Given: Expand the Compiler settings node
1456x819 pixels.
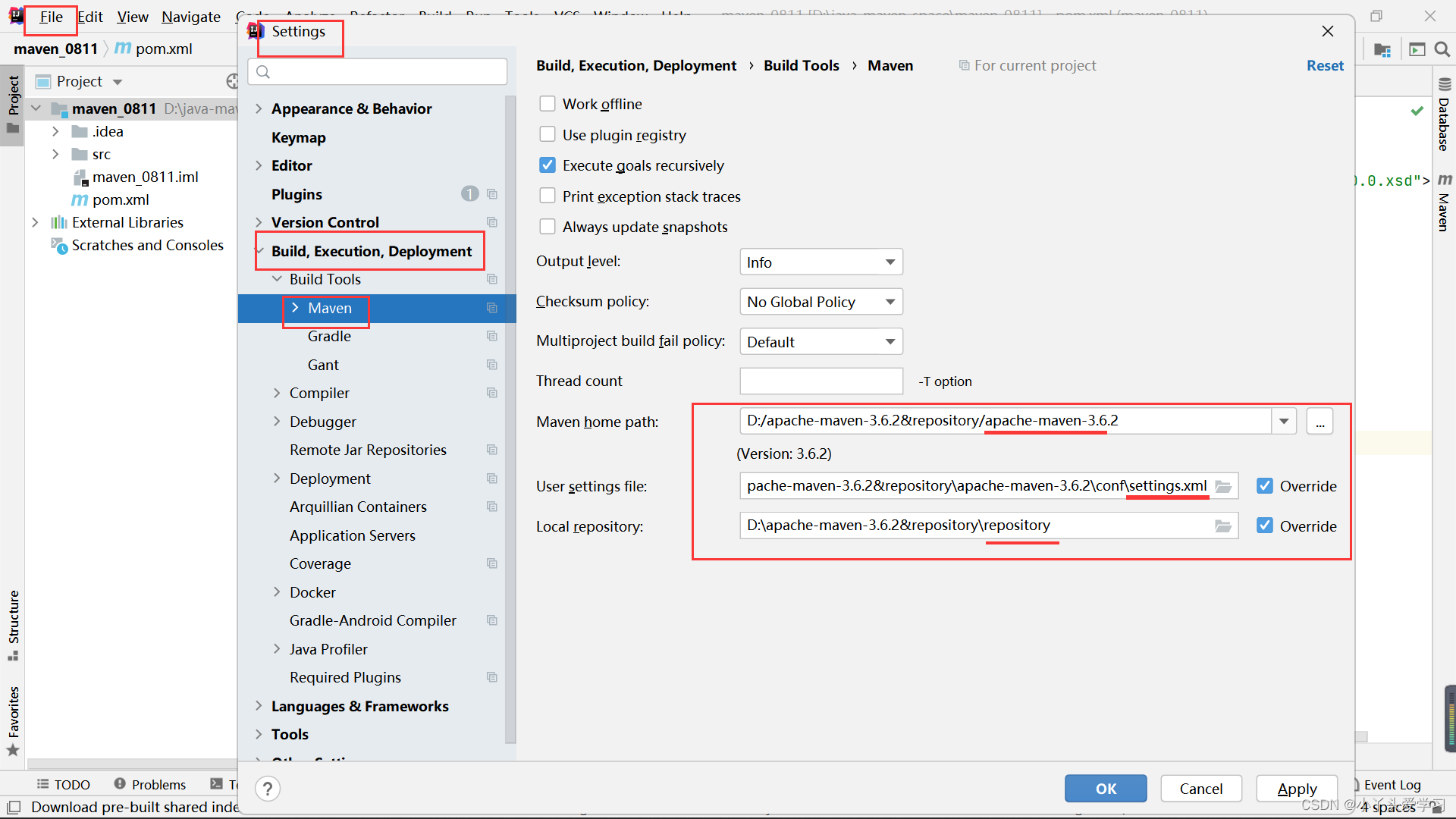Looking at the screenshot, I should pos(277,393).
